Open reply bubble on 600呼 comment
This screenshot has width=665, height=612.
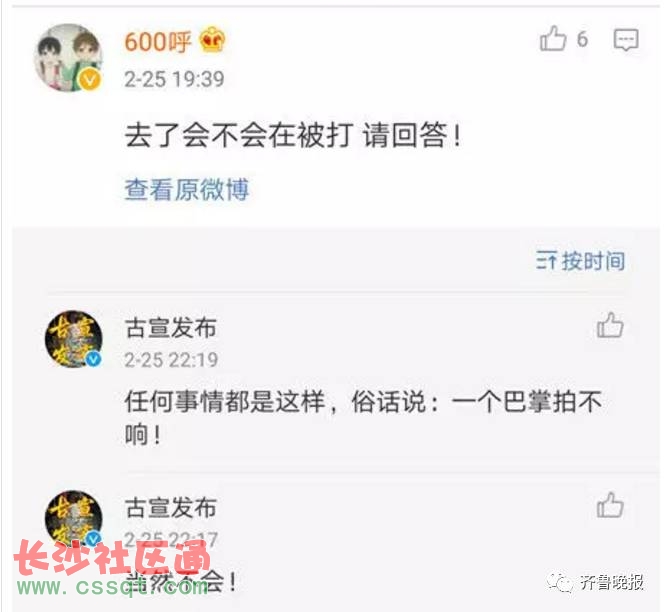click(x=626, y=40)
